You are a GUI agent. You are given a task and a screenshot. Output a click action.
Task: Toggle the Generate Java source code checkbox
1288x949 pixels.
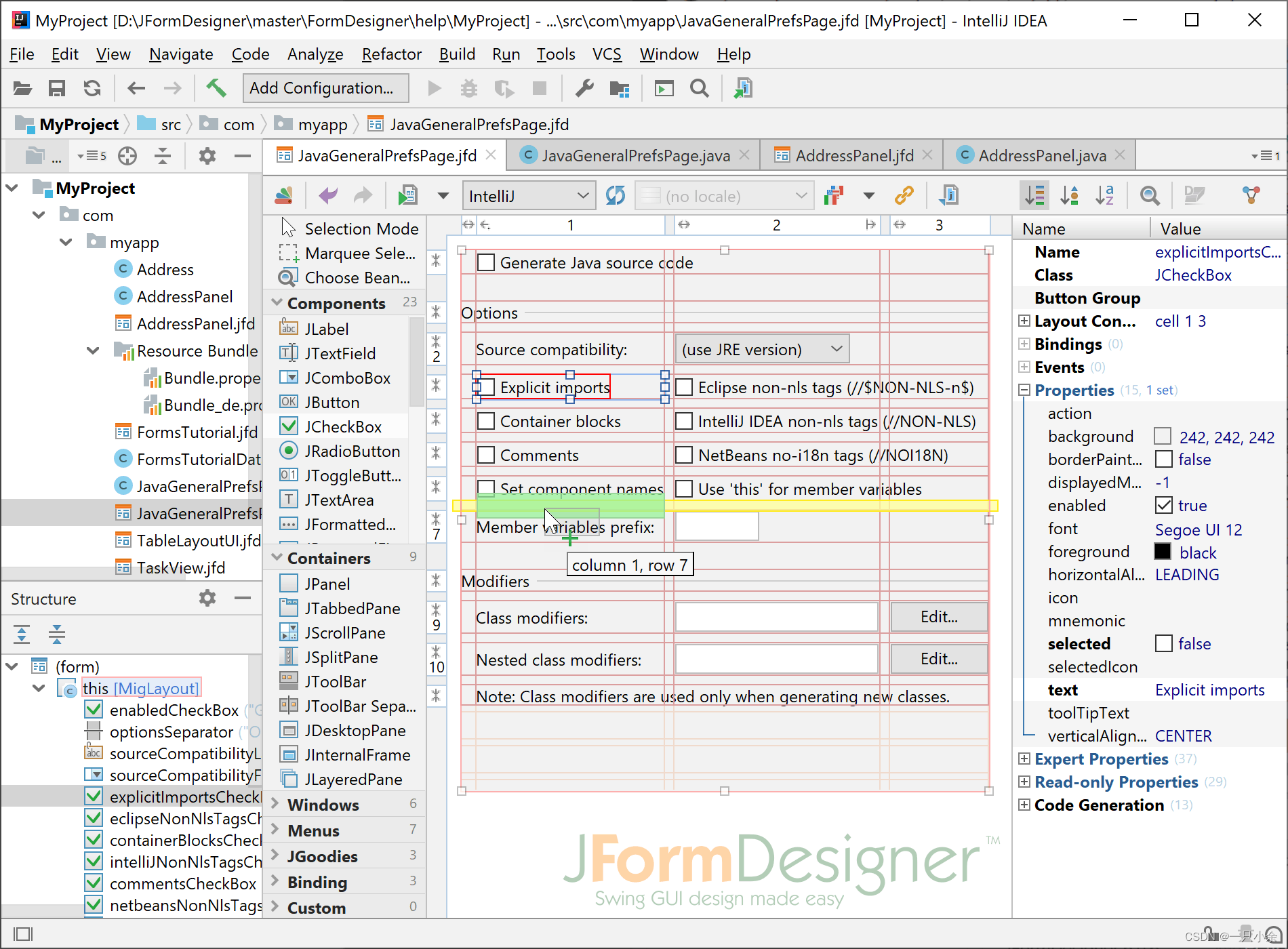(485, 262)
